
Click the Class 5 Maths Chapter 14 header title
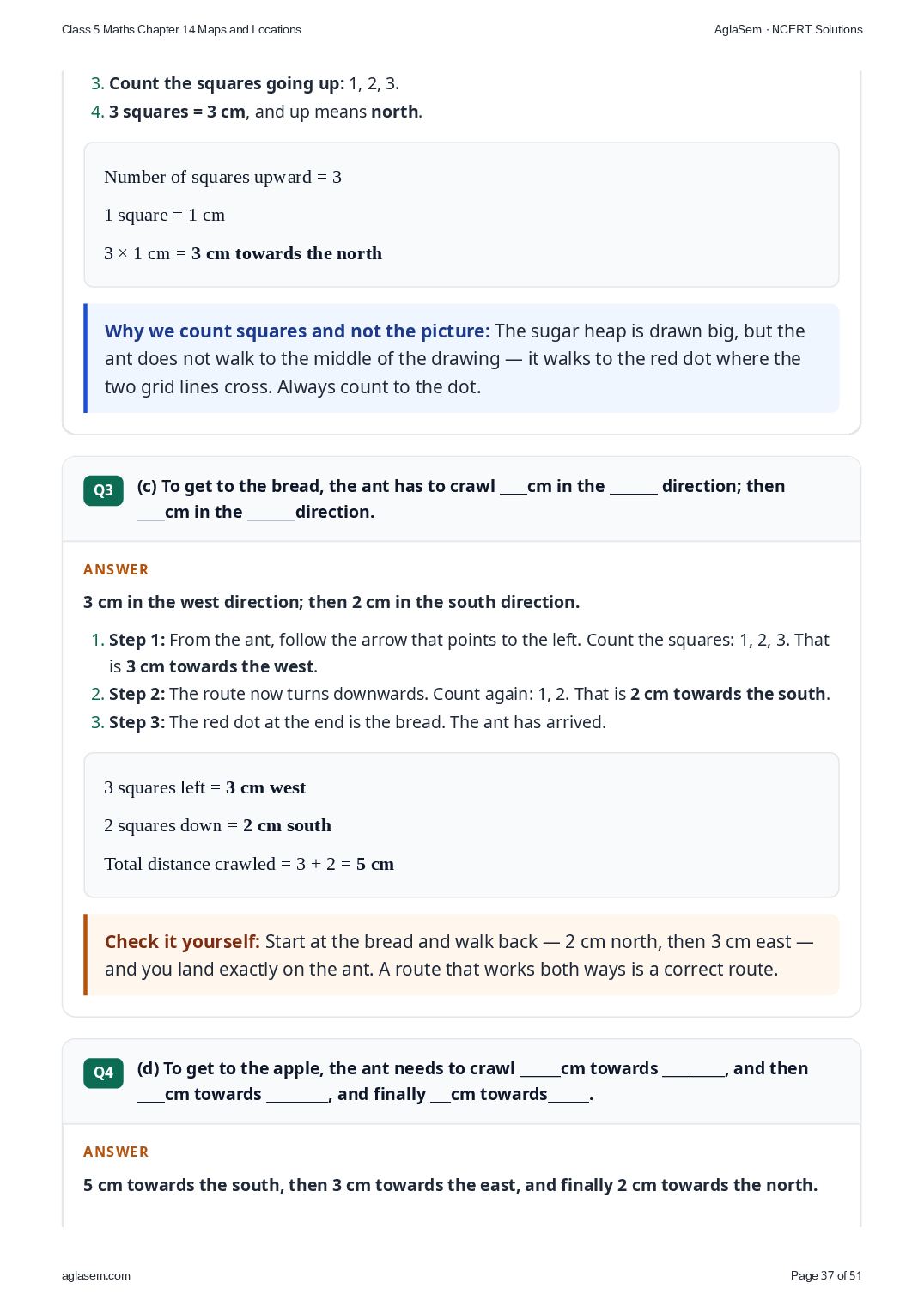(x=181, y=29)
